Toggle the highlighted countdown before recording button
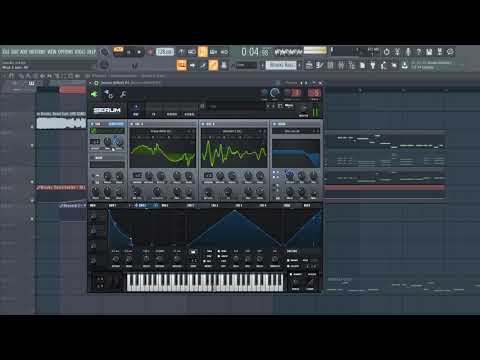Viewport: 480px width, 360px height. click(203, 52)
